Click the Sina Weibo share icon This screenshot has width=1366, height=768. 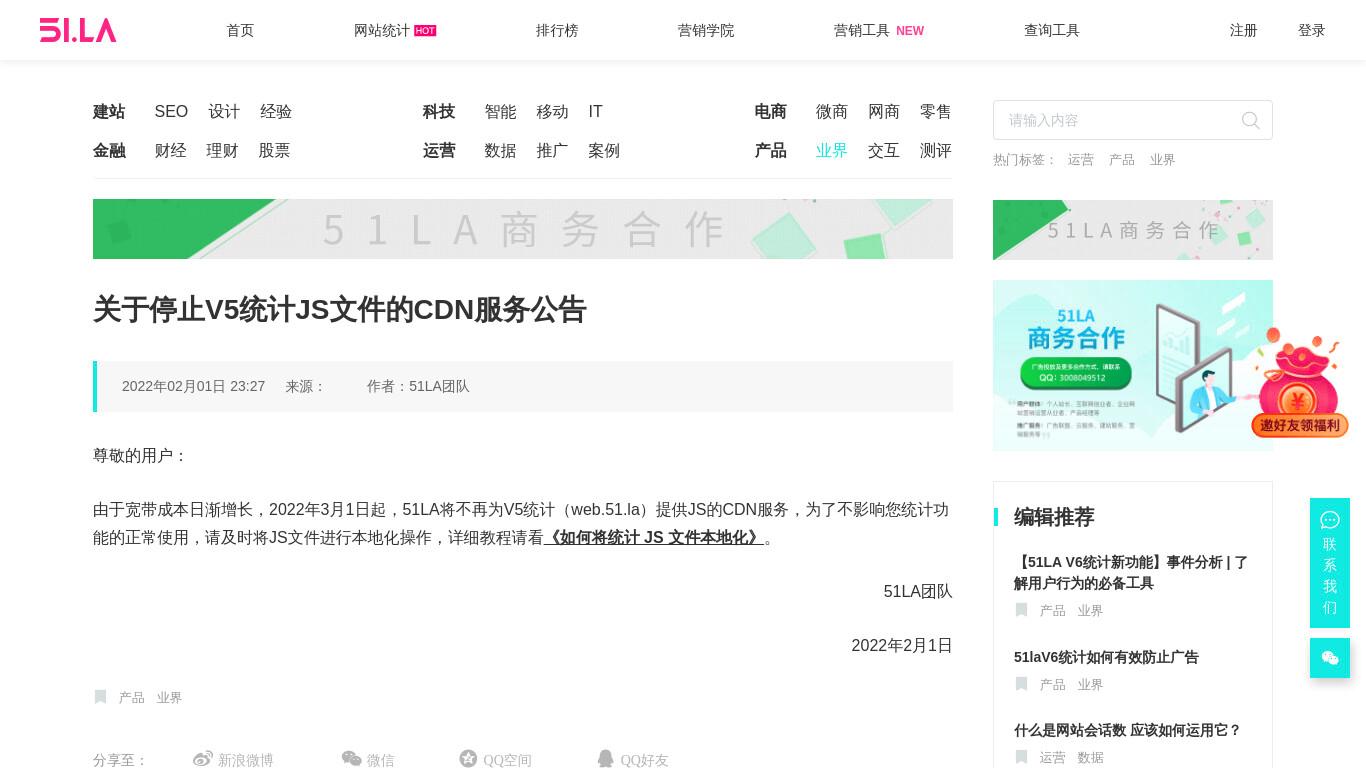tap(203, 759)
